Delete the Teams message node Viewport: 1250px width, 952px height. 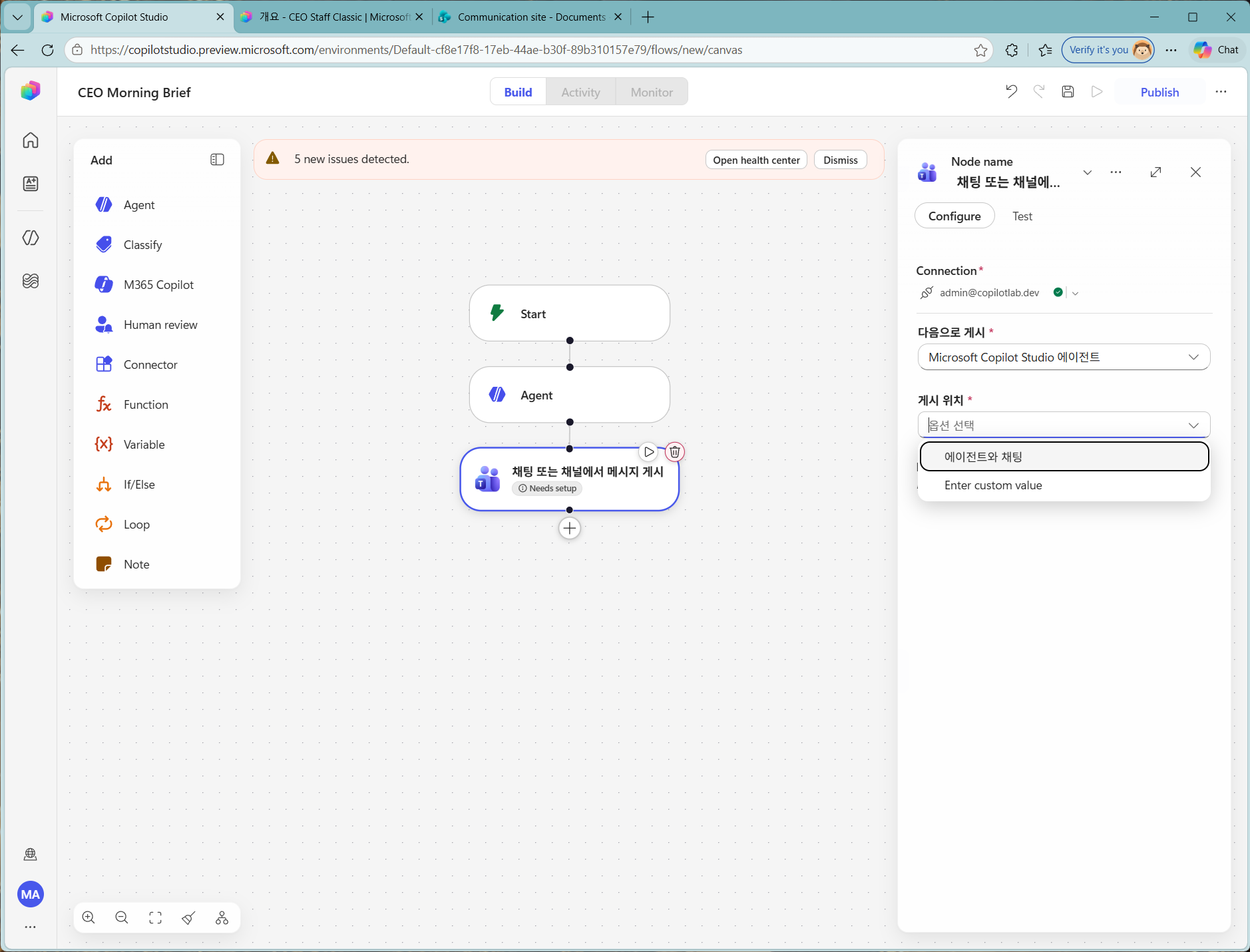click(675, 452)
